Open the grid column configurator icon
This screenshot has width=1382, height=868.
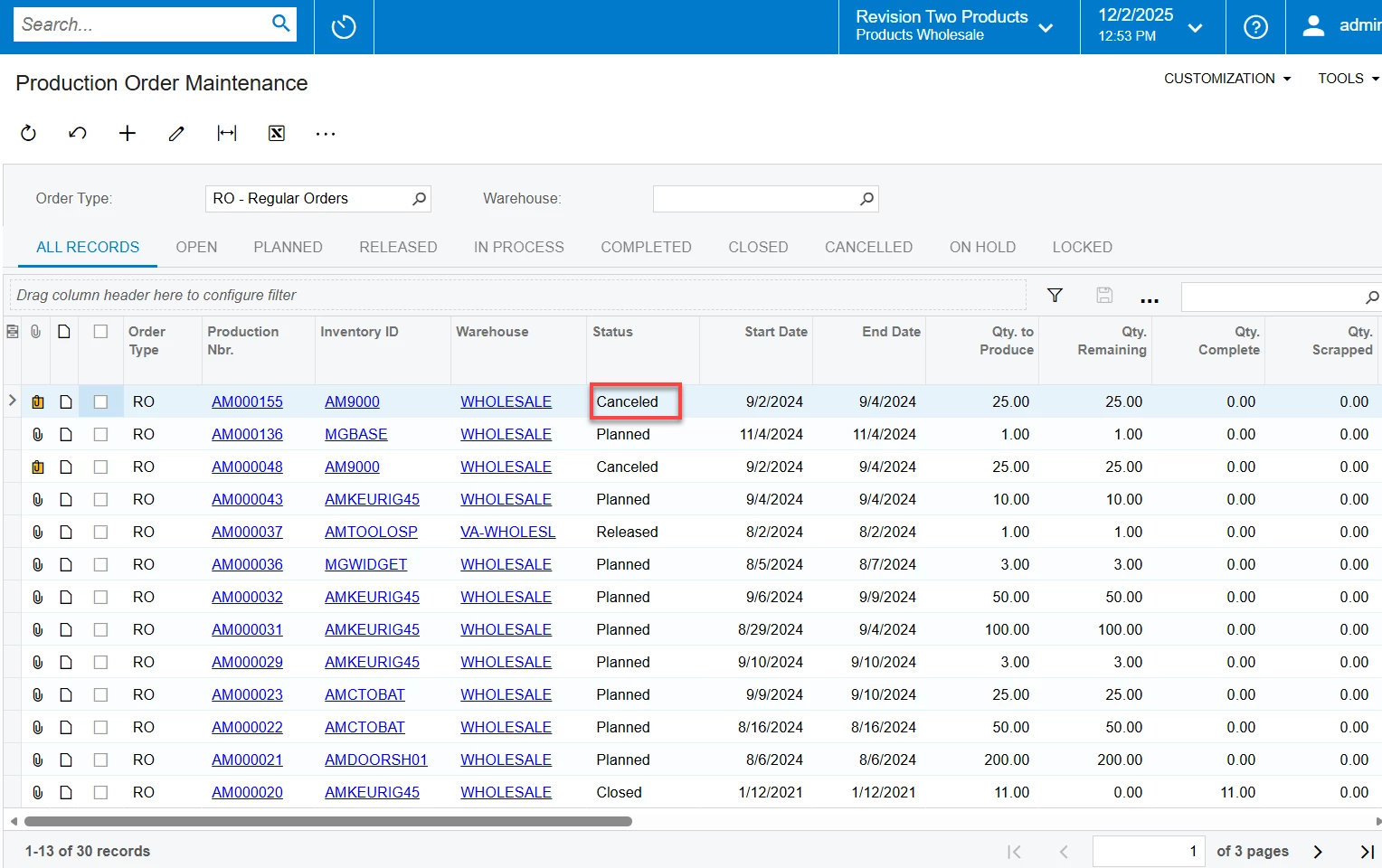point(13,332)
